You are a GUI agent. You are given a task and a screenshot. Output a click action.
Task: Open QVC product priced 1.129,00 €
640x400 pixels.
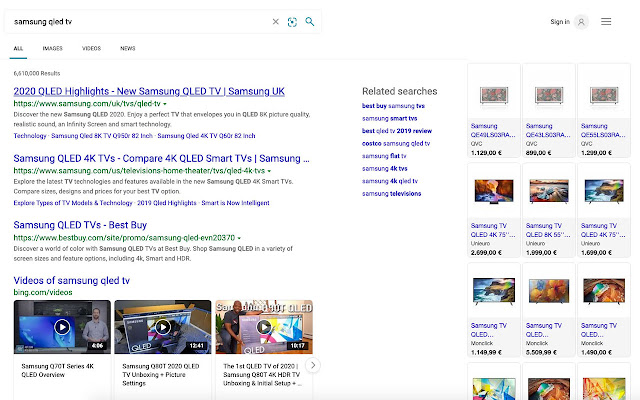pyautogui.click(x=494, y=110)
